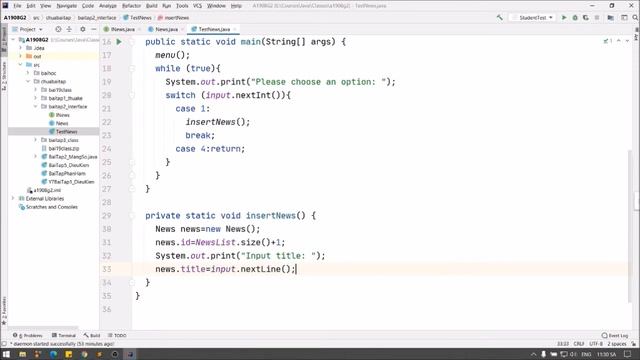Click the inspection warnings indicator
The image size is (640, 360).
point(608,41)
